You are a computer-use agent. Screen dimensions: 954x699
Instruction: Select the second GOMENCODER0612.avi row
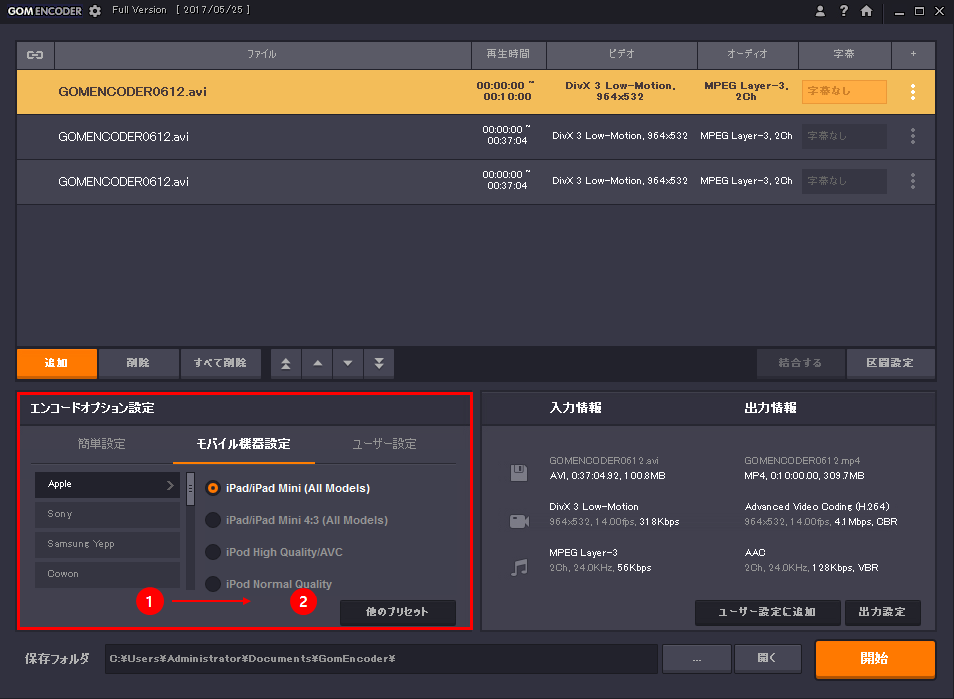476,137
